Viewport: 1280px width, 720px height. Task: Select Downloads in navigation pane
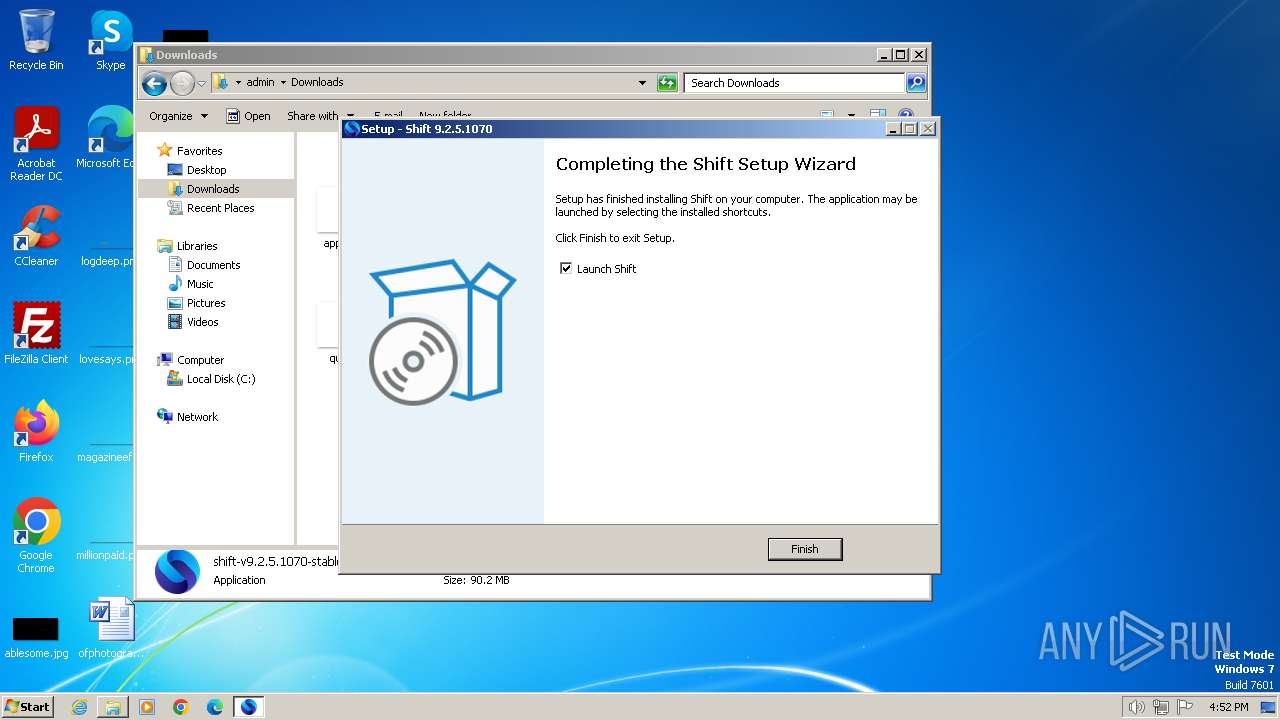(x=213, y=189)
